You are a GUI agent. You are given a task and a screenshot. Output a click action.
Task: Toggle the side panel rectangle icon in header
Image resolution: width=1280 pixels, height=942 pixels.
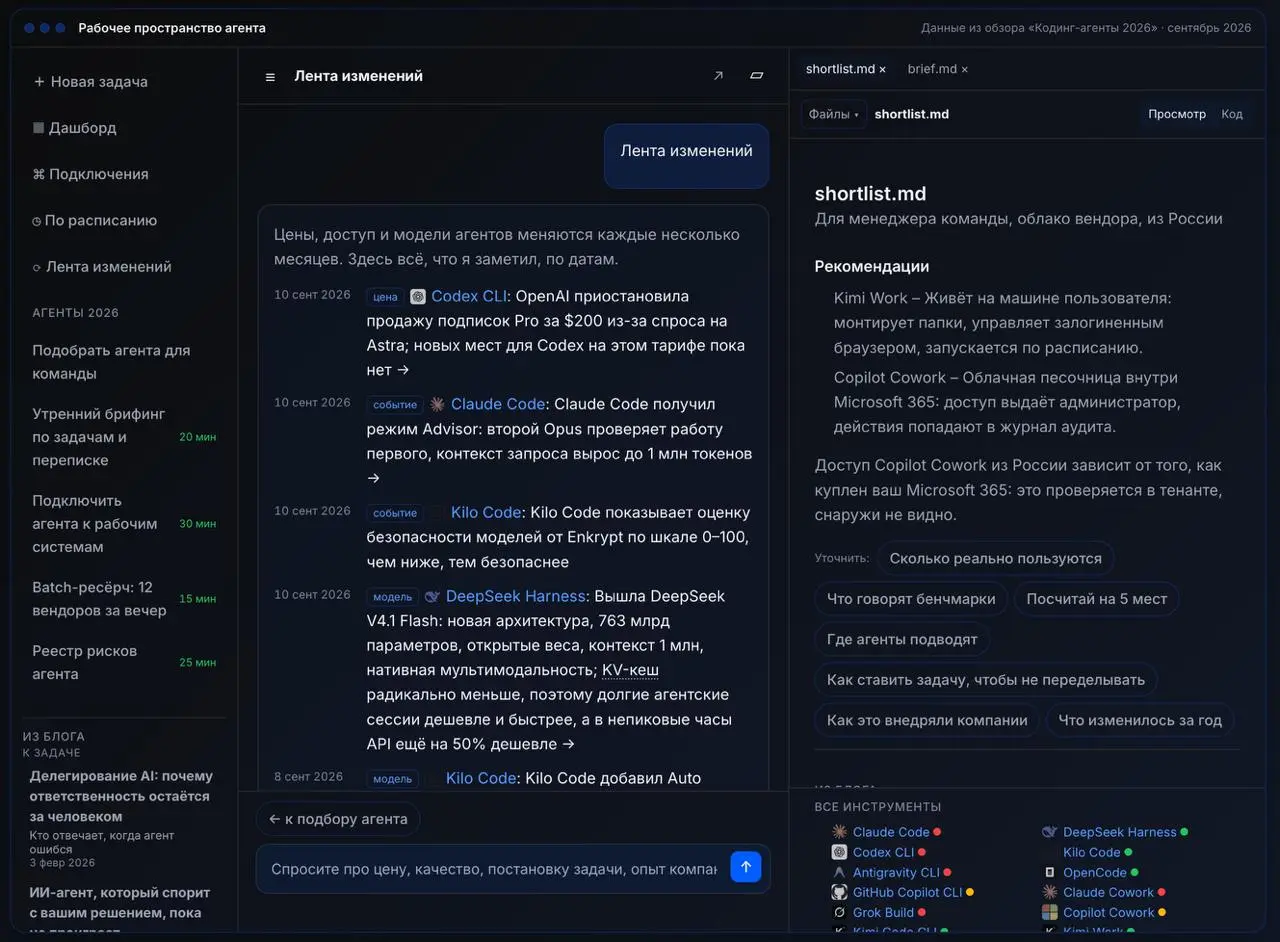coord(757,76)
